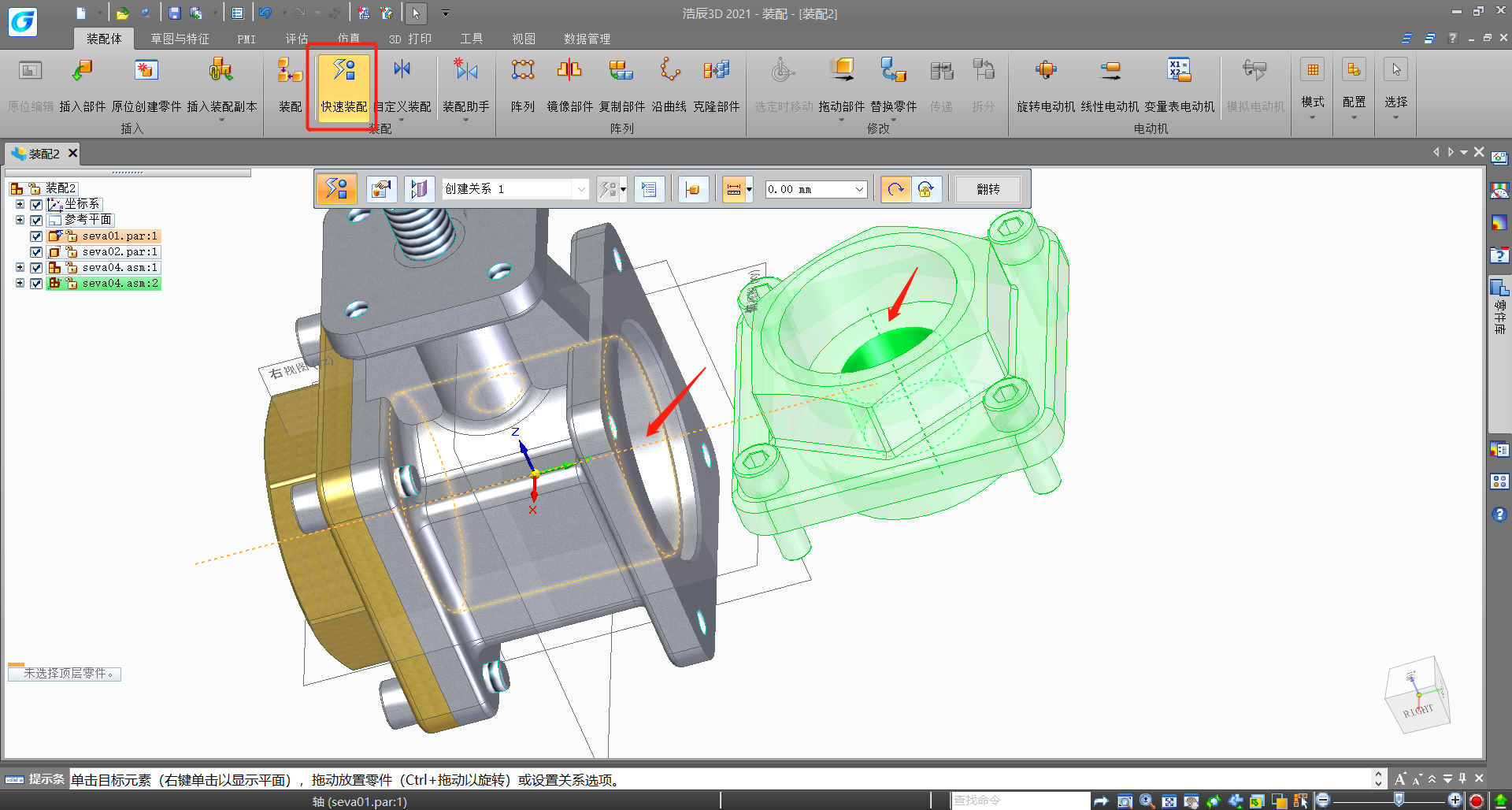Click the 传递 transfer tool
Screen dimensions: 1512x810
coord(941,84)
